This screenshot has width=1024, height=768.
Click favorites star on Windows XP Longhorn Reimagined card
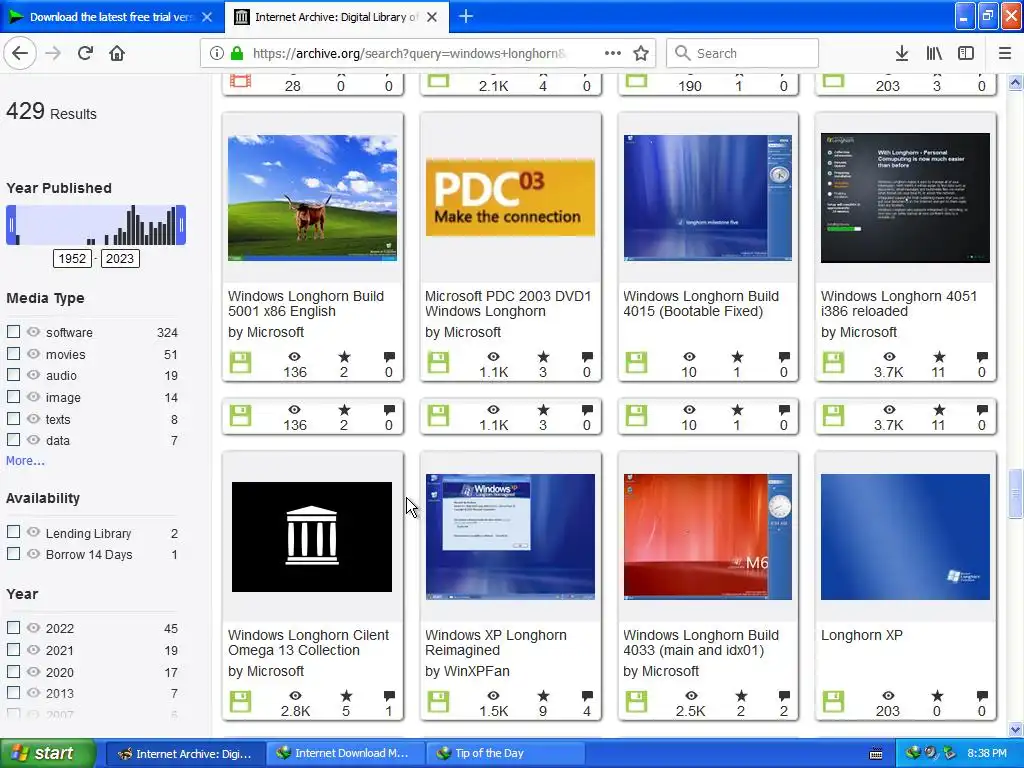pos(543,696)
